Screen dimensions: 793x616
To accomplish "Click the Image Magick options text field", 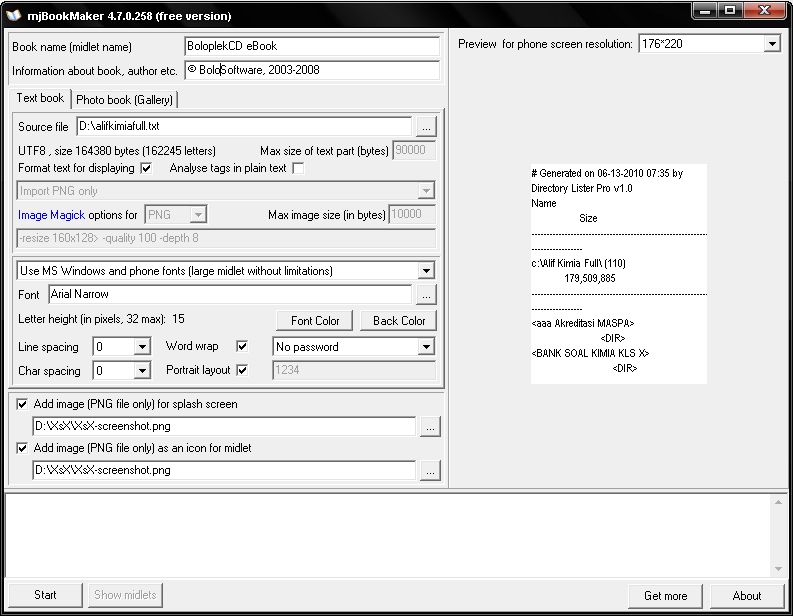I will pos(226,238).
